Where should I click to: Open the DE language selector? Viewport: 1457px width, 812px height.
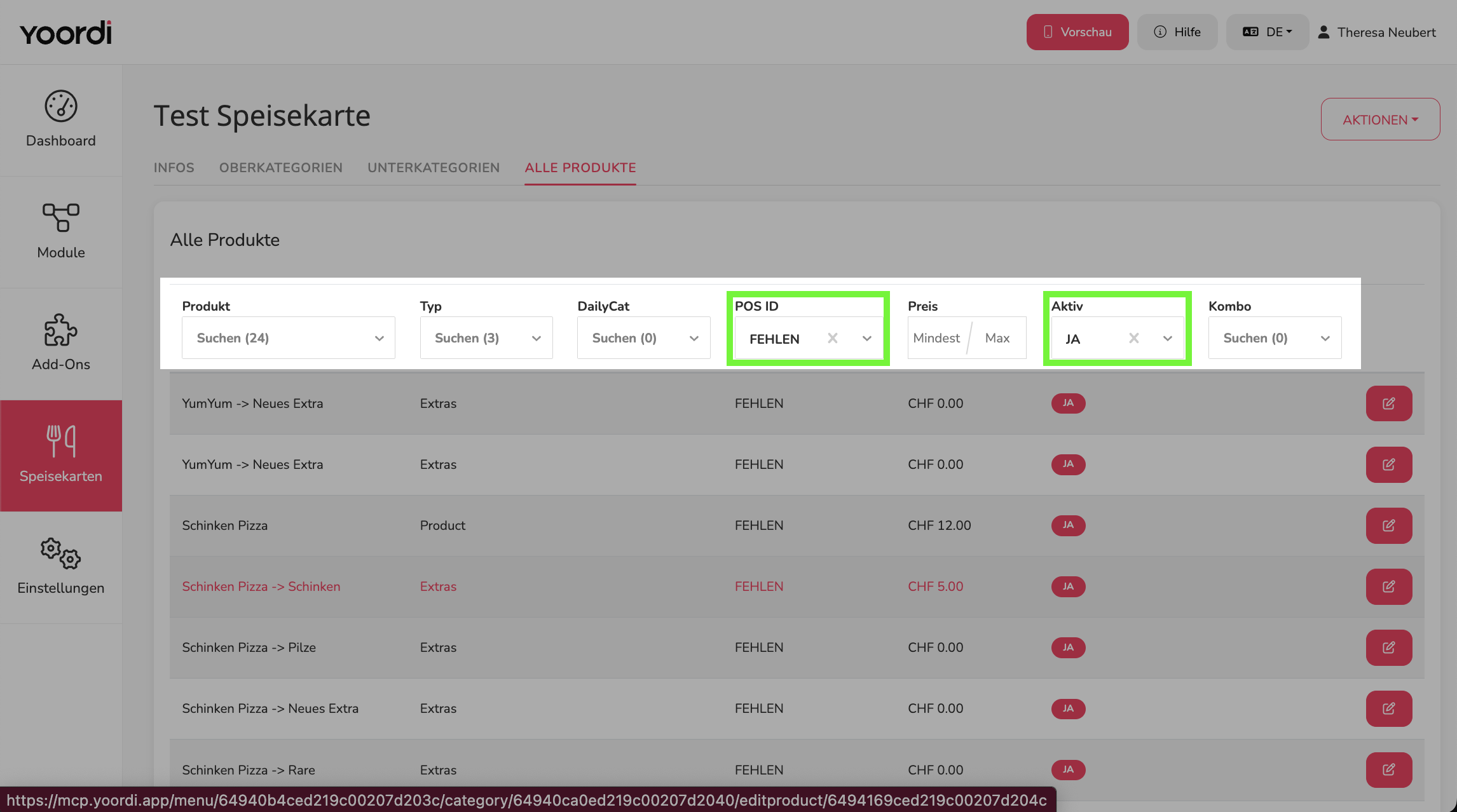1268,32
